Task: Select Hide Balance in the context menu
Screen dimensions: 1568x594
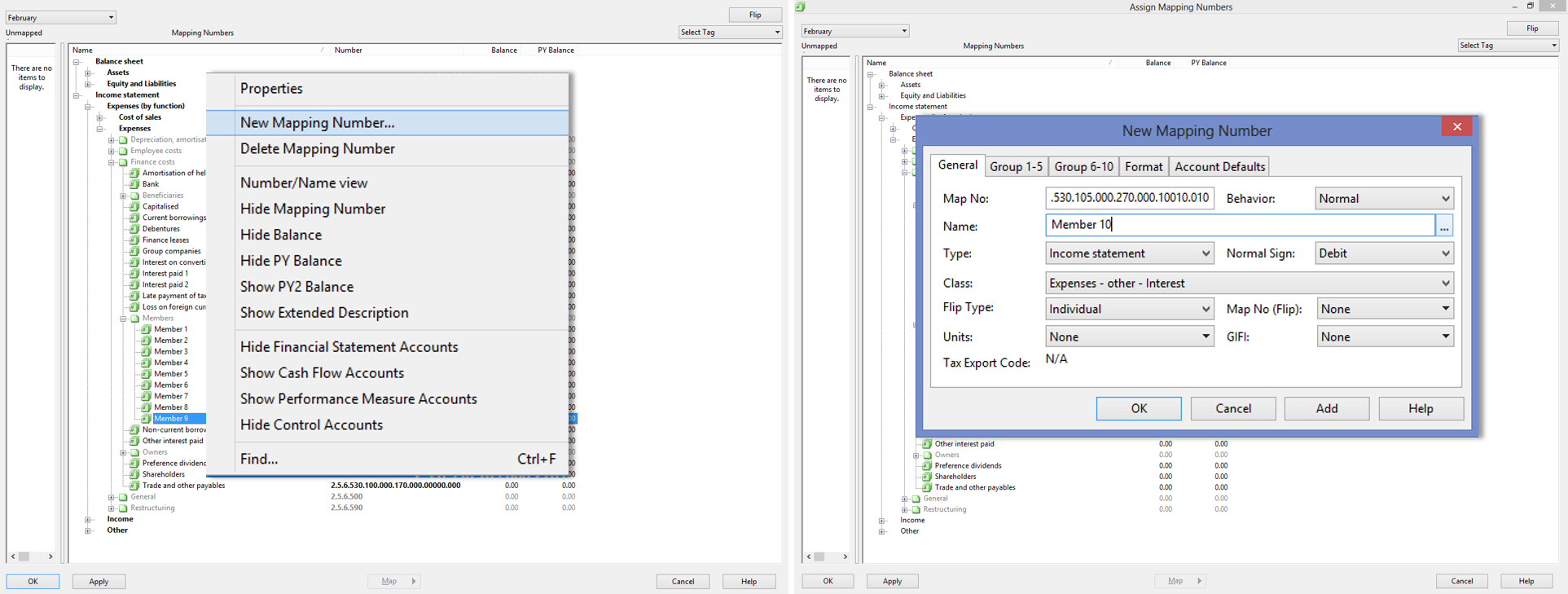Action: 281,235
